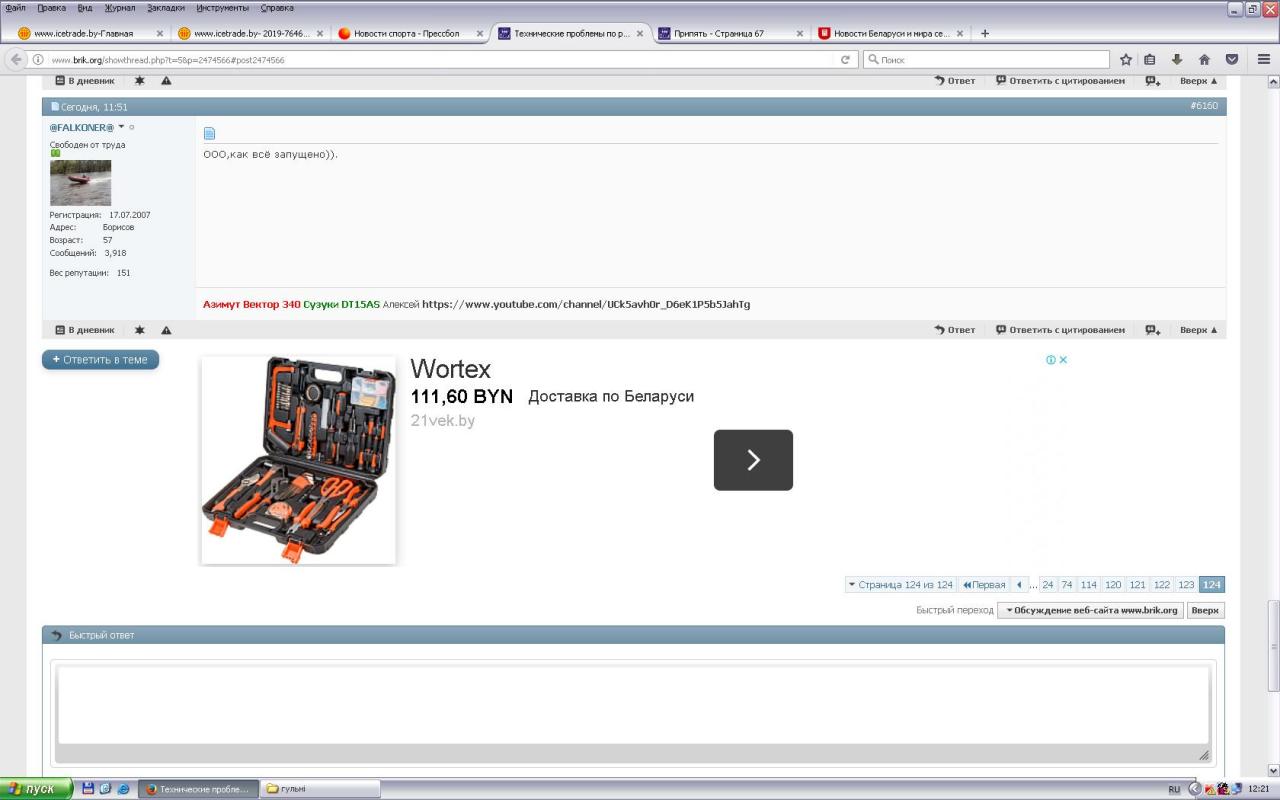Open the Firefox hamburger menu

[1263, 60]
